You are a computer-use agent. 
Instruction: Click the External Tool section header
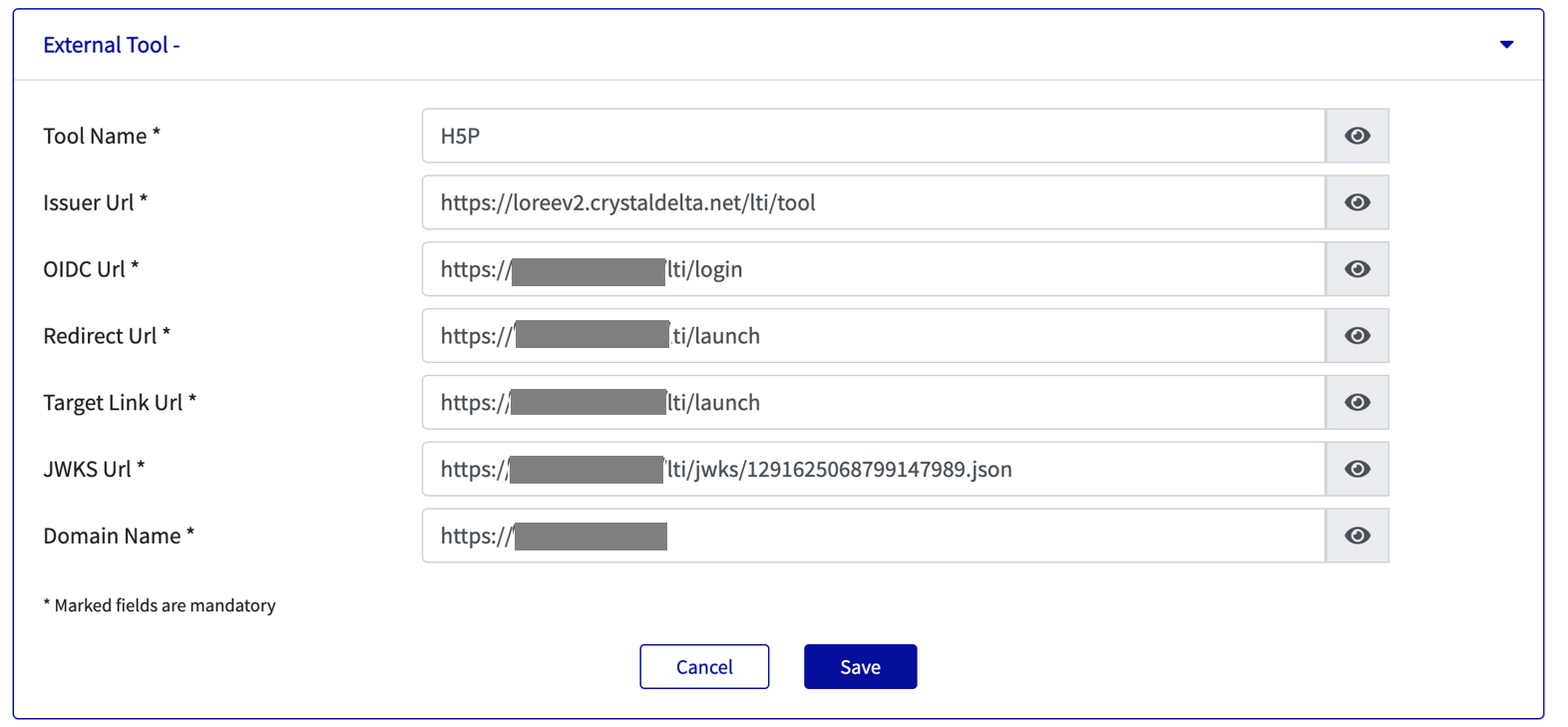pos(112,45)
